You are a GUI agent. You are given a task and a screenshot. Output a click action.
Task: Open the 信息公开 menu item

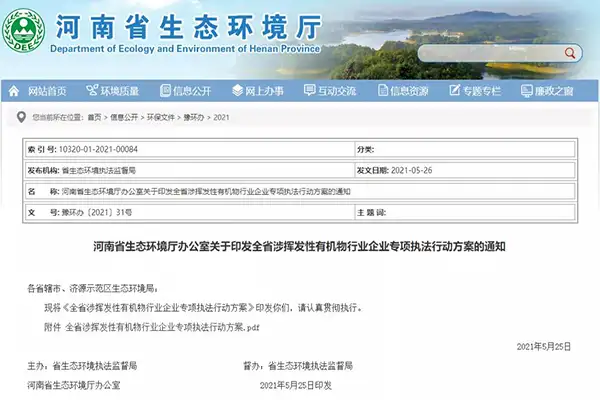click(192, 91)
